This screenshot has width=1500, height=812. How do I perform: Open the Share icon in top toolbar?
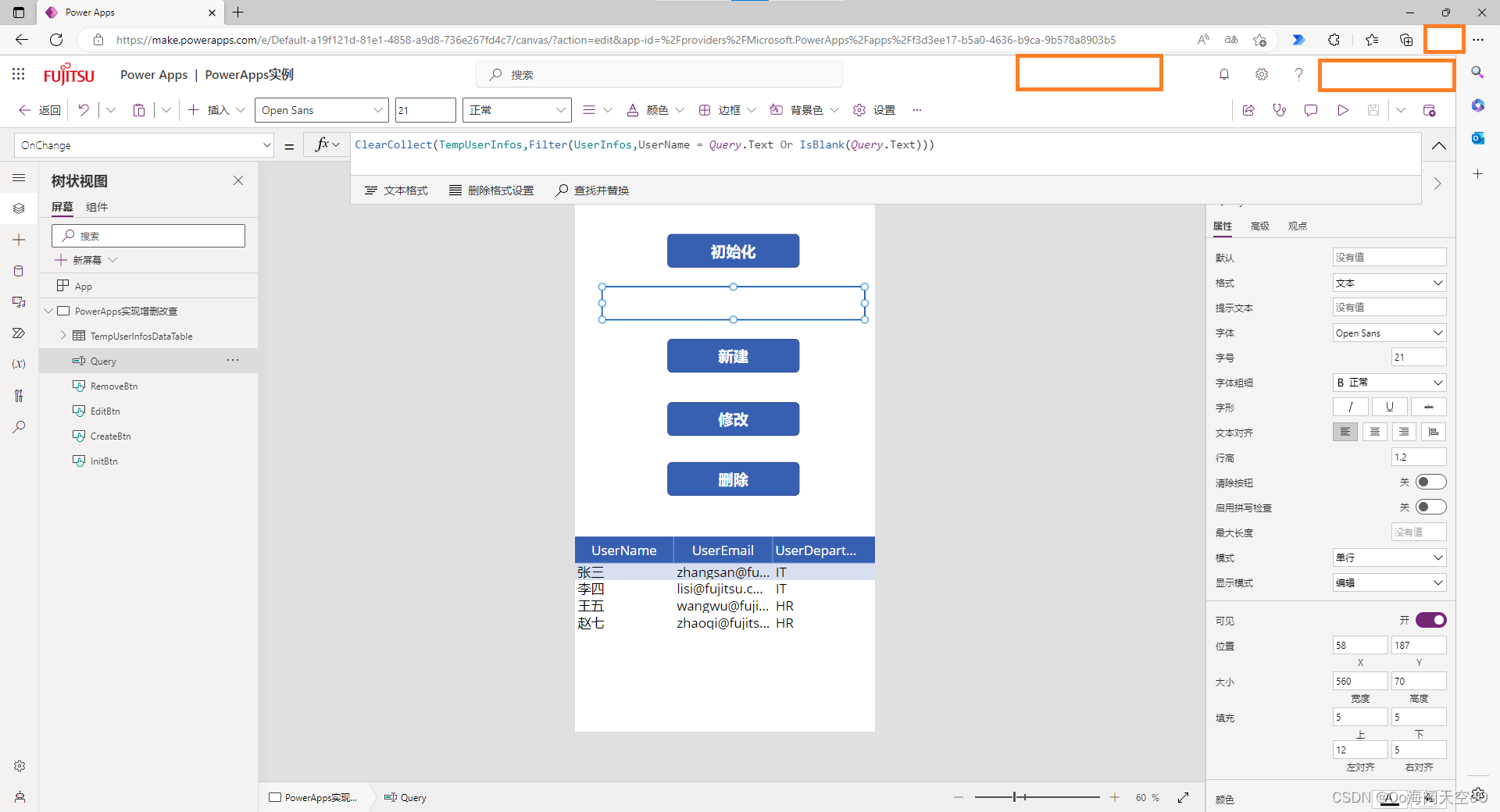coord(1248,110)
